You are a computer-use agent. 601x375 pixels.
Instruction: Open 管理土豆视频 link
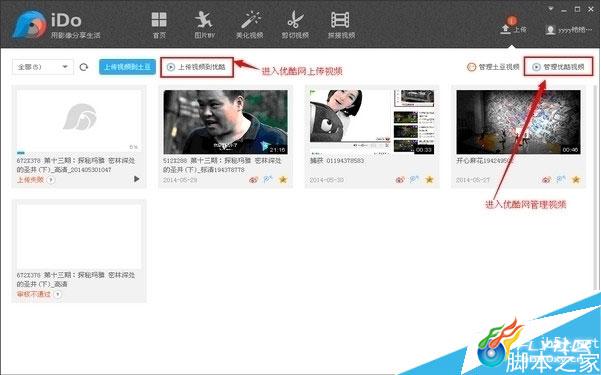tap(493, 67)
